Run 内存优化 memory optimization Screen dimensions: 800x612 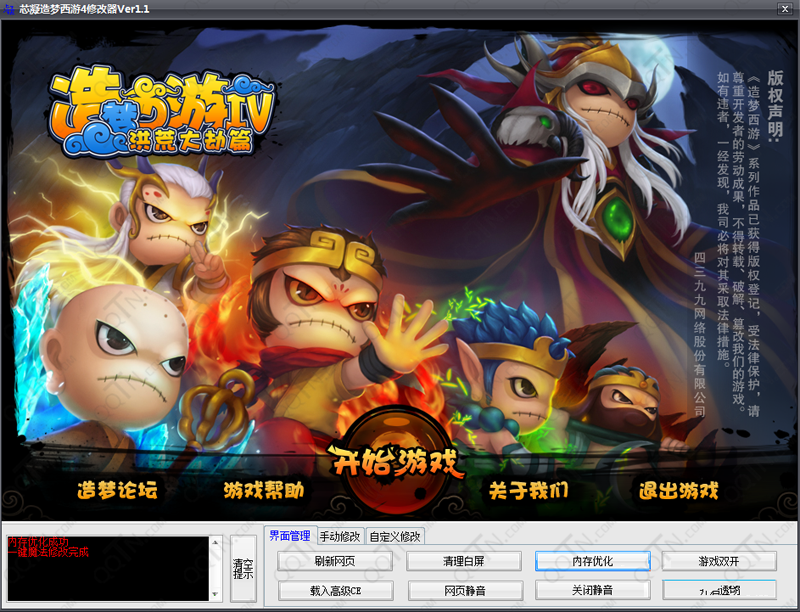(592, 561)
